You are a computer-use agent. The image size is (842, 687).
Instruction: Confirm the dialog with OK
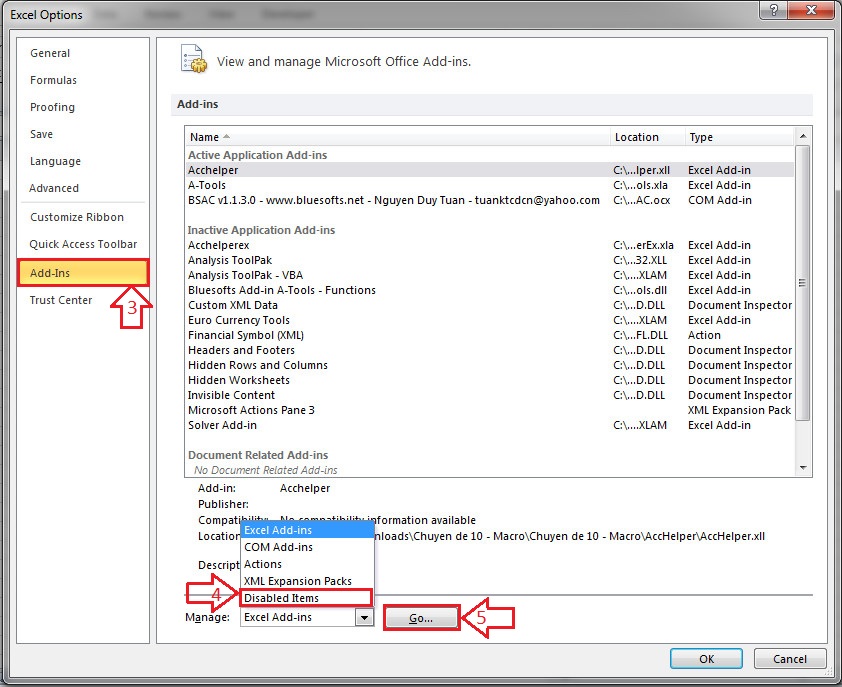tap(706, 659)
